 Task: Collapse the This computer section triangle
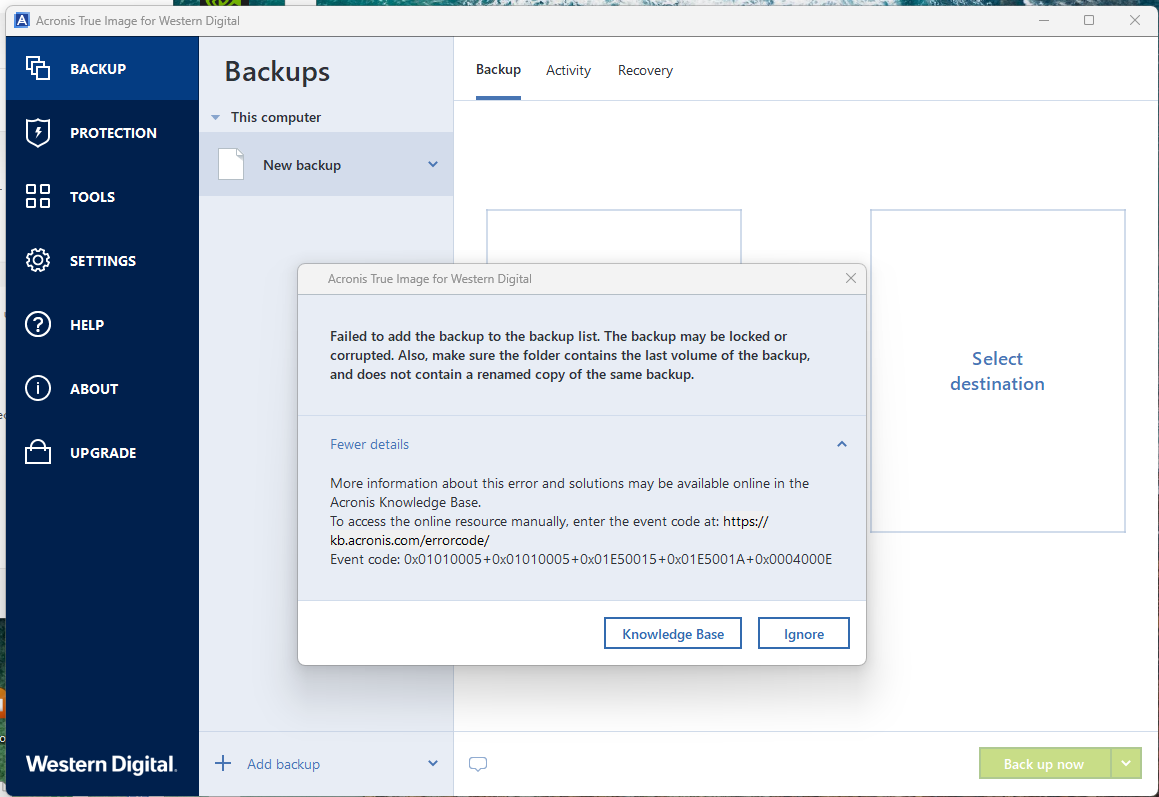pos(215,118)
